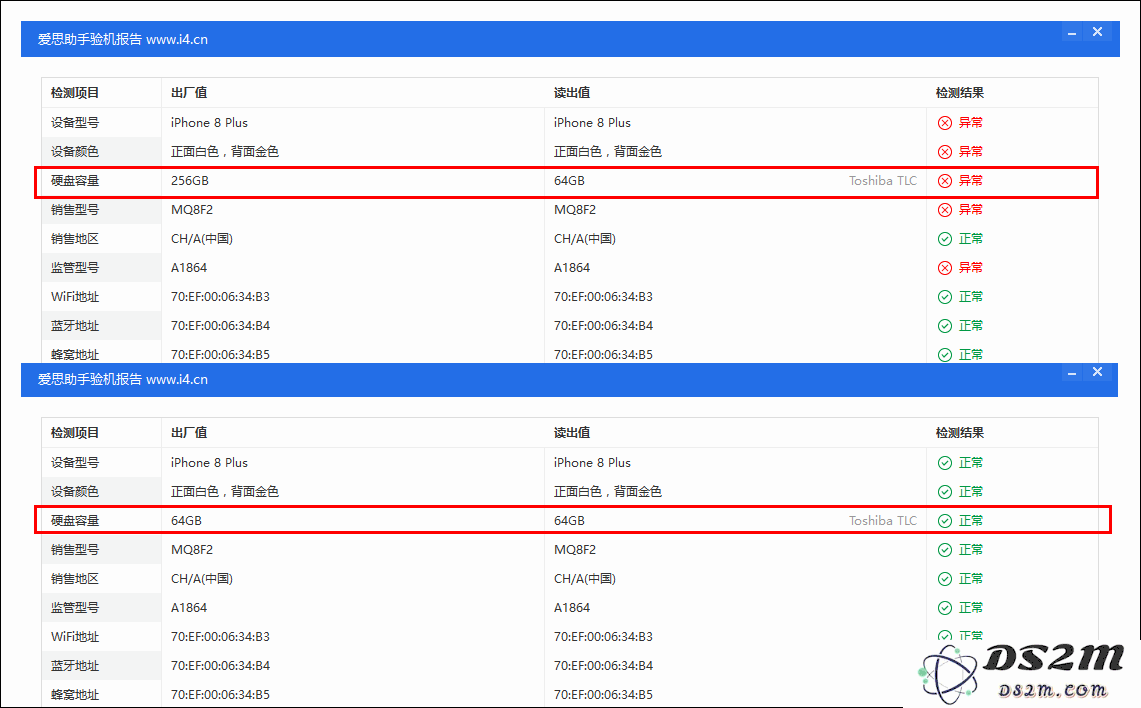Click the 检测项目 column header in lower report
Screen dimensions: 1141x708
[x=74, y=433]
